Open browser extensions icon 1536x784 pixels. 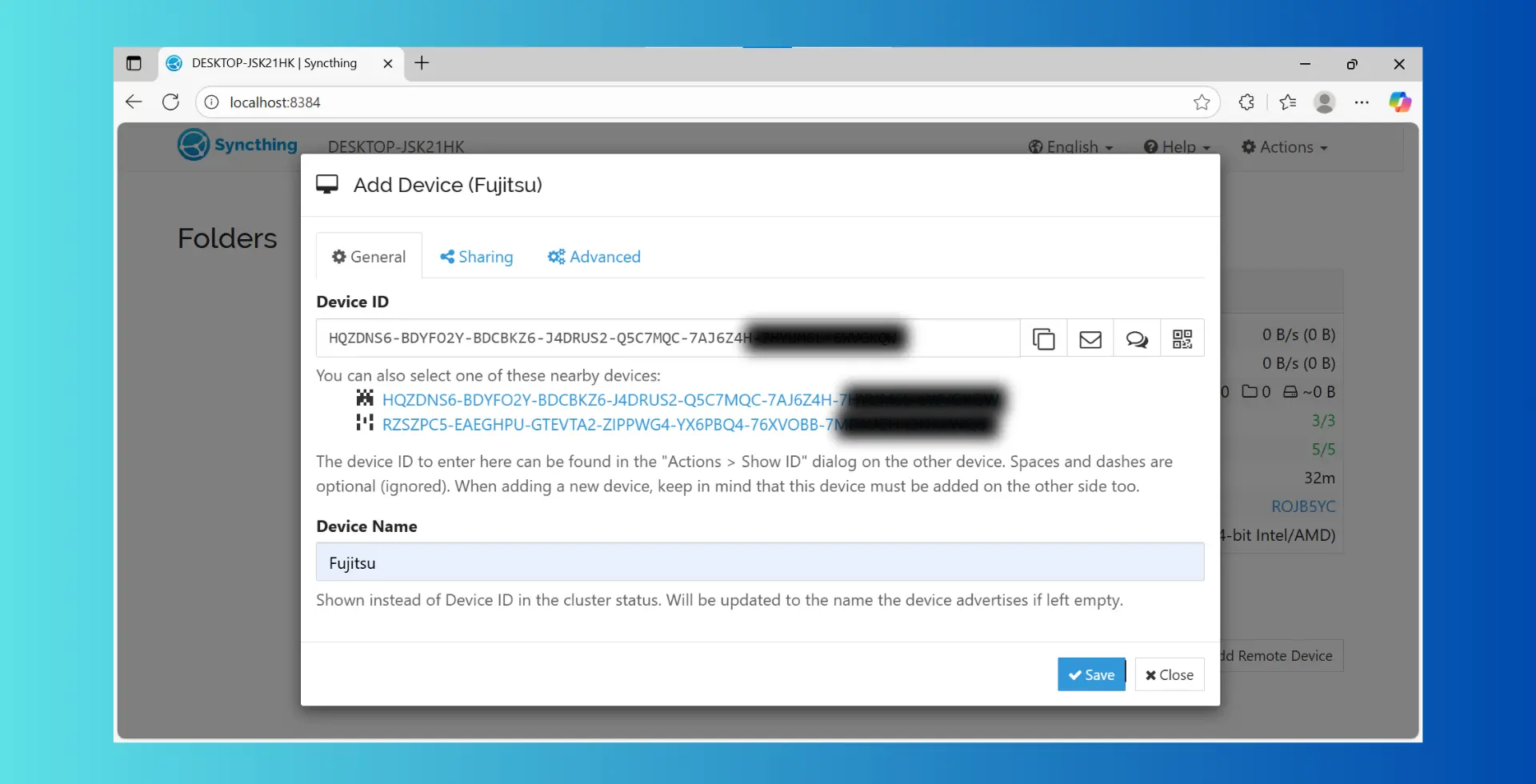point(1246,102)
